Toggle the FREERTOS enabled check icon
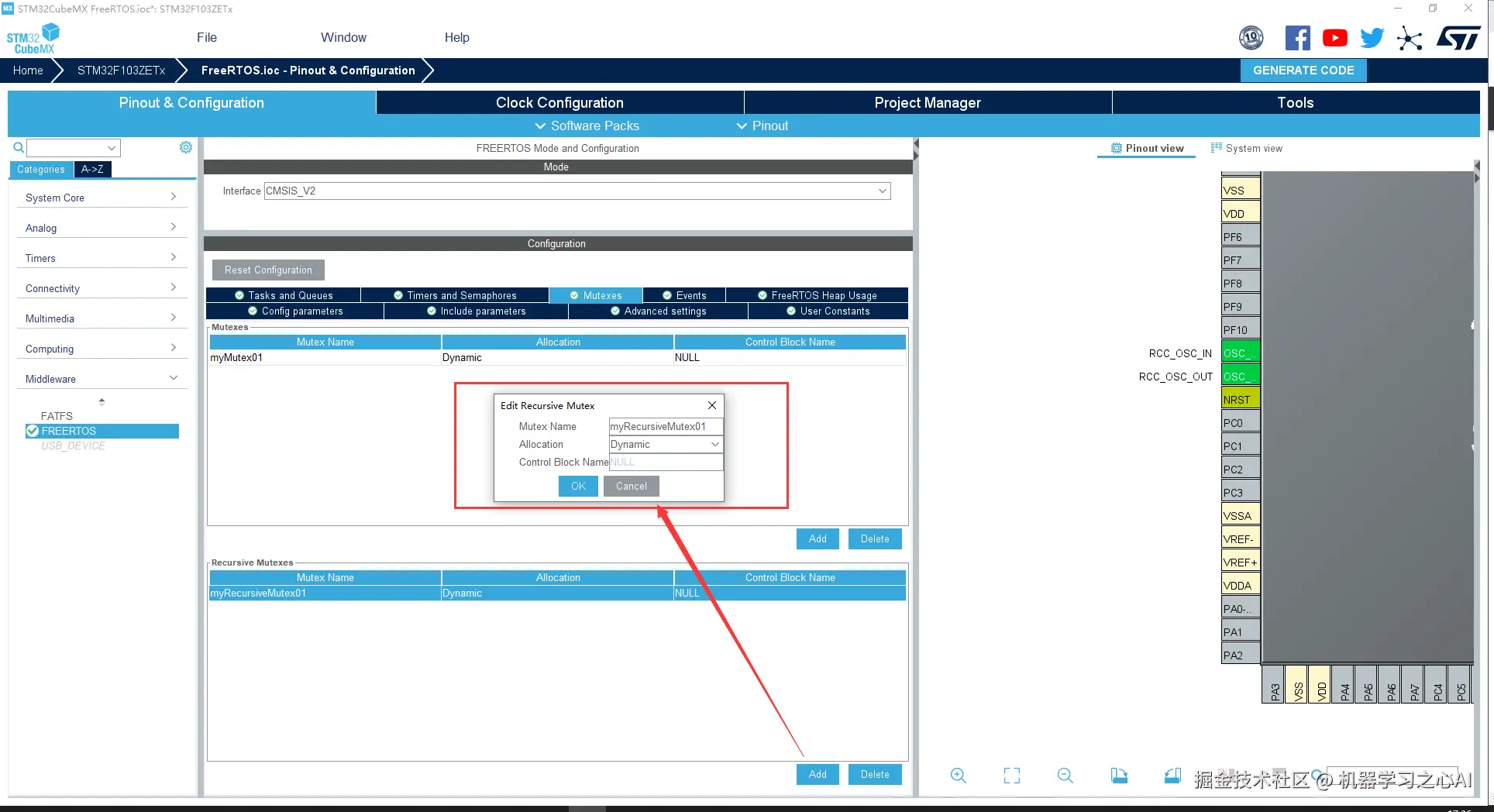Viewport: 1494px width, 812px height. [33, 431]
